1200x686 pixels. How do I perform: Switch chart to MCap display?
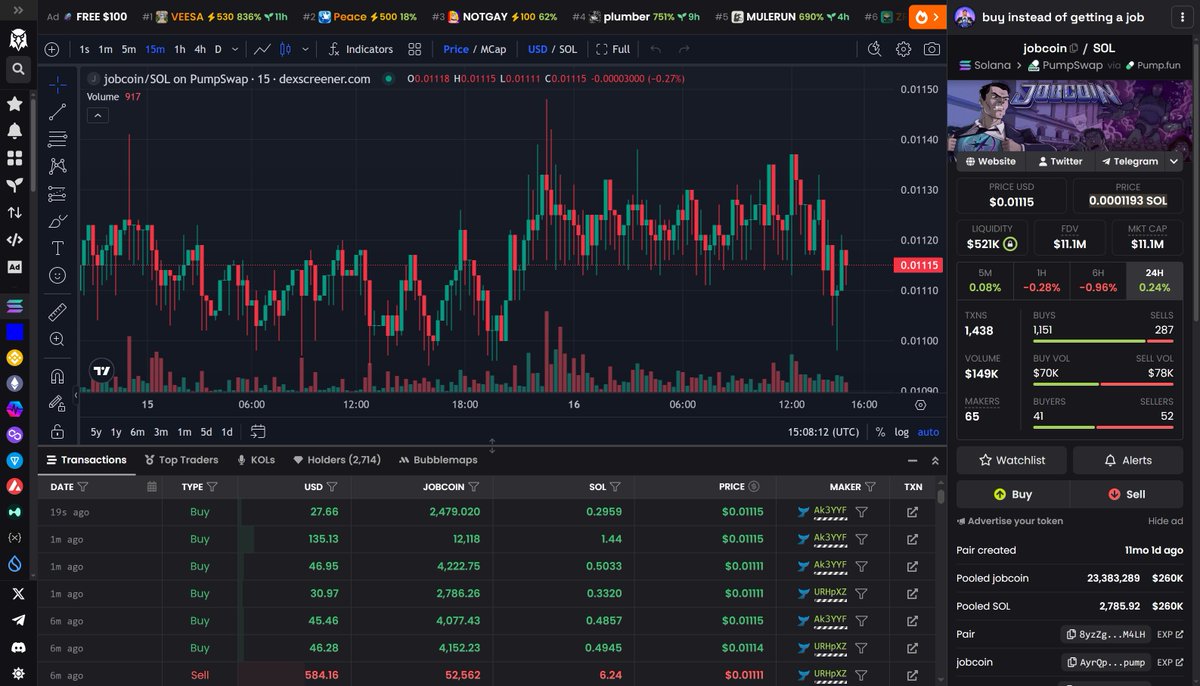pyautogui.click(x=493, y=49)
